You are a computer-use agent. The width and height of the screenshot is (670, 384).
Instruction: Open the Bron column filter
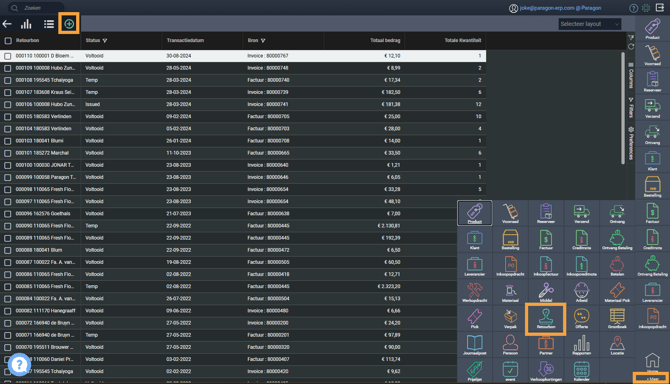(x=263, y=41)
